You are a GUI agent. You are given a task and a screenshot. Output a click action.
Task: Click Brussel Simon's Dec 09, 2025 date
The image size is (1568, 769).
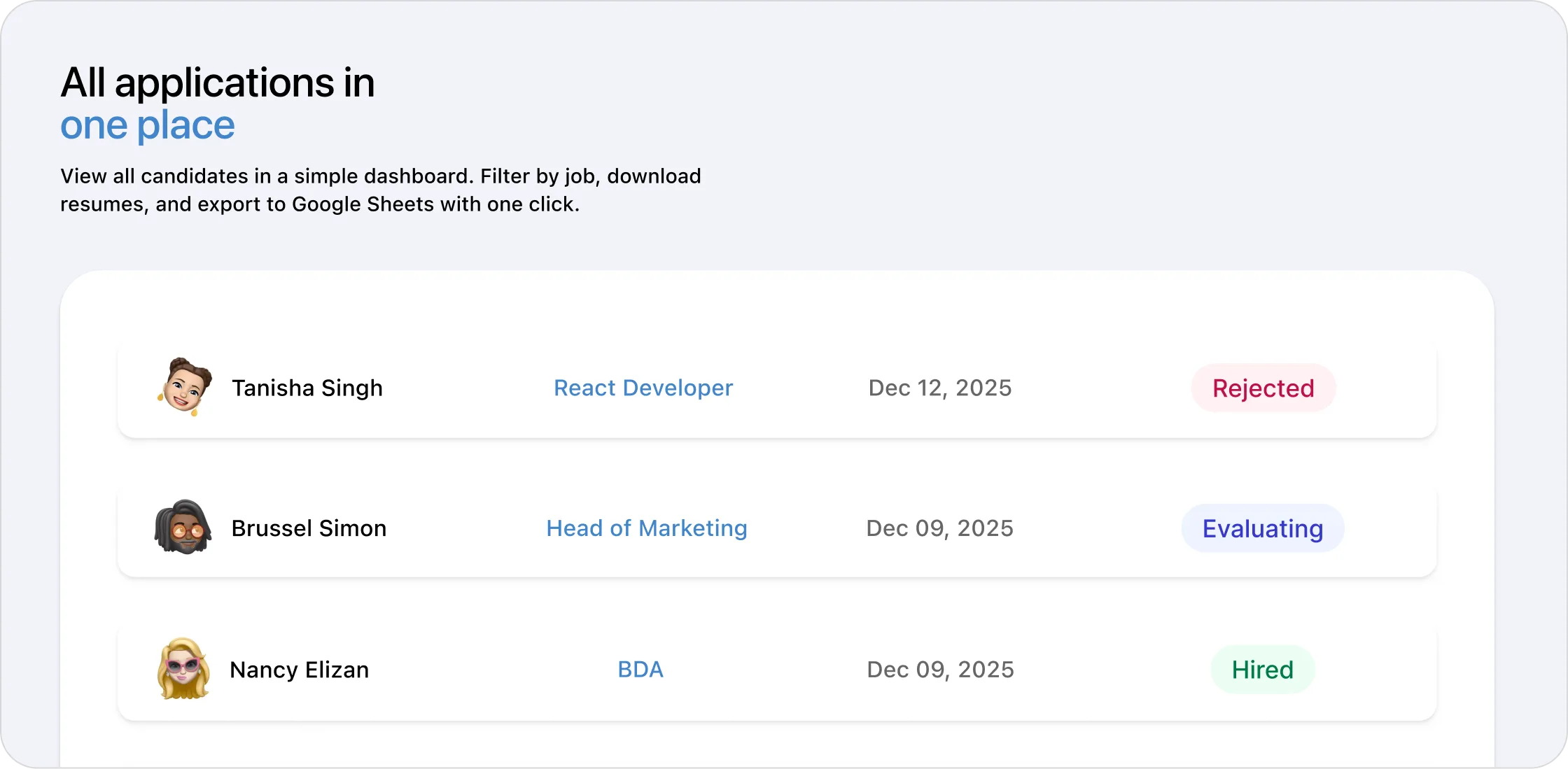click(x=939, y=528)
